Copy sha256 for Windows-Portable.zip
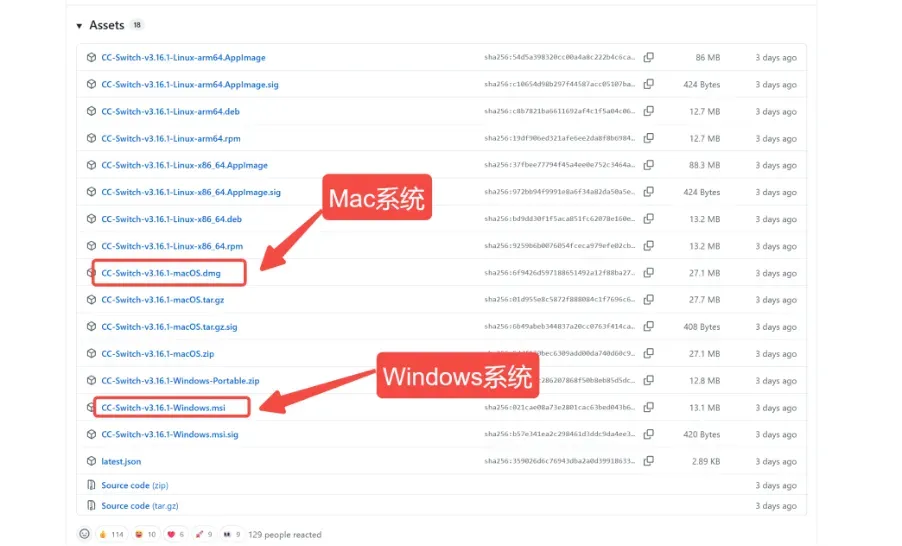The height and width of the screenshot is (546, 902). pos(649,380)
